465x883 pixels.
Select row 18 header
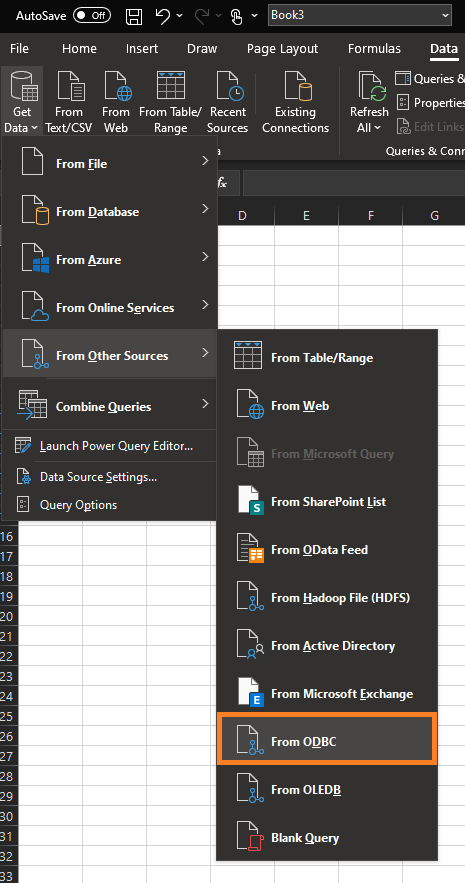8,576
